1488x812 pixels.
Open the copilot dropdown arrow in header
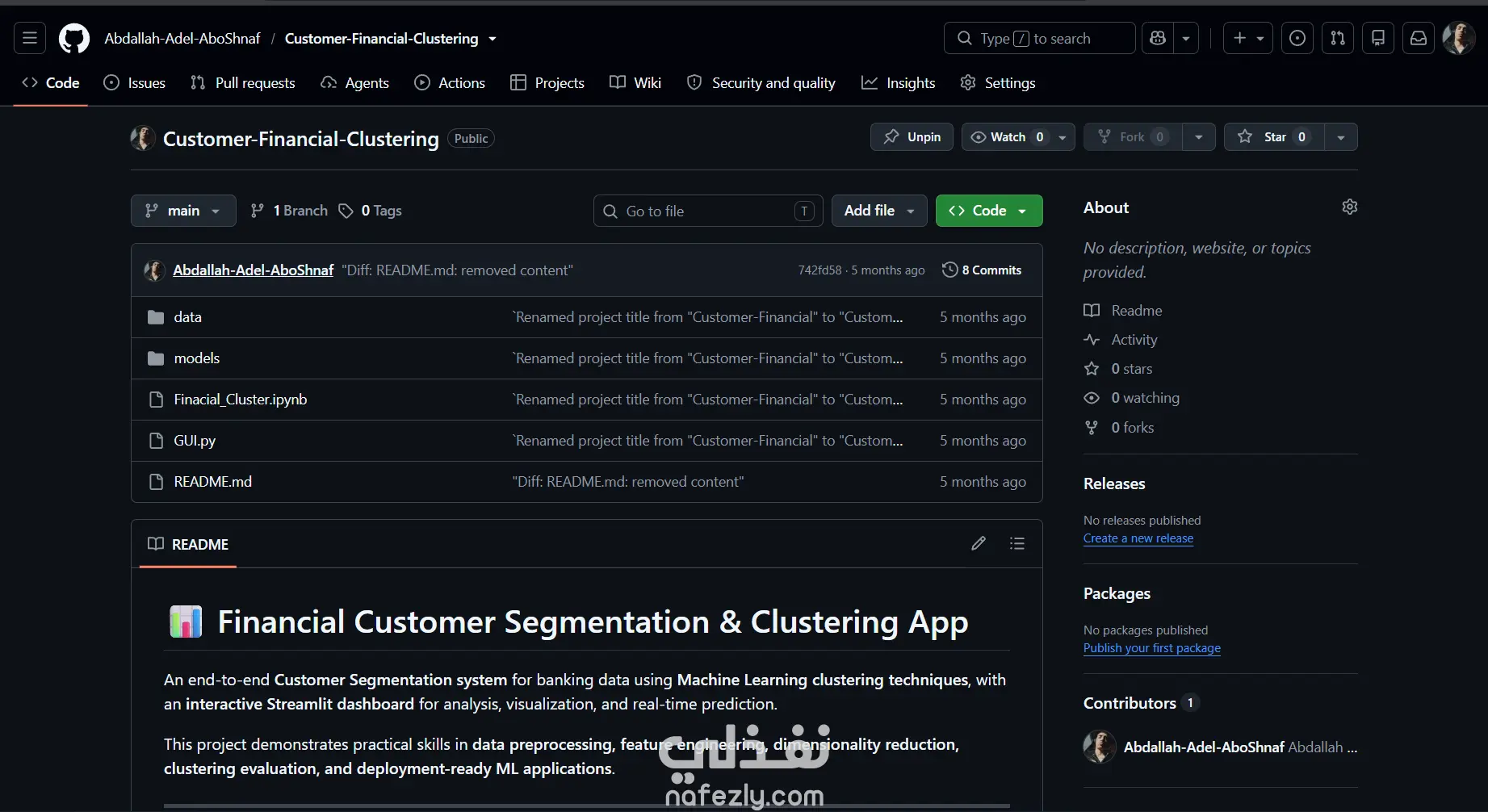tap(1186, 38)
